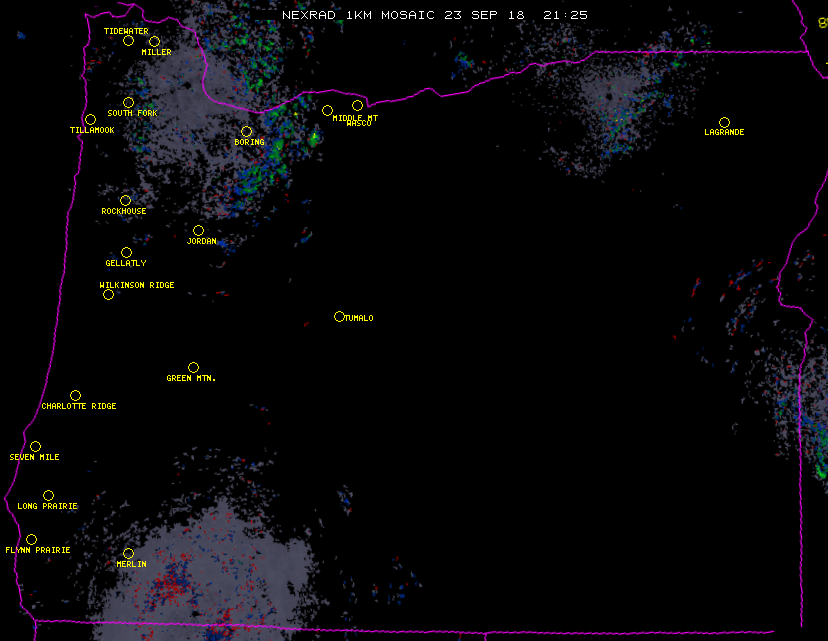Select the Wilkinson Ridge station circle
This screenshot has height=641, width=828.
pos(108,294)
